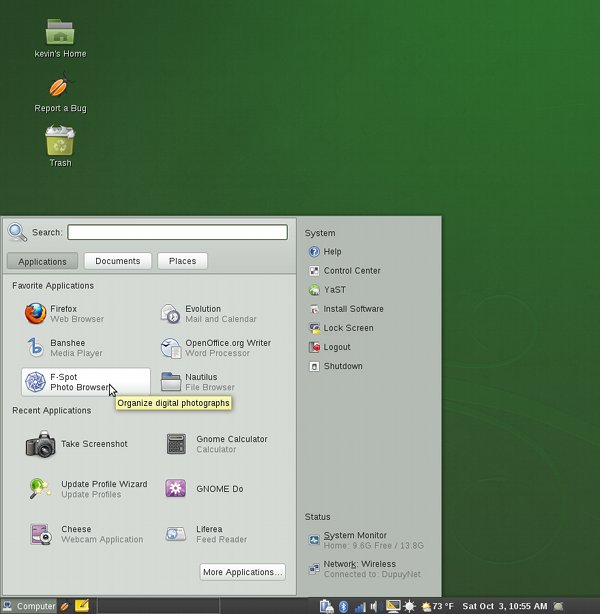Image resolution: width=600 pixels, height=614 pixels.
Task: Click the weather 73 °F applet
Action: tap(437, 606)
